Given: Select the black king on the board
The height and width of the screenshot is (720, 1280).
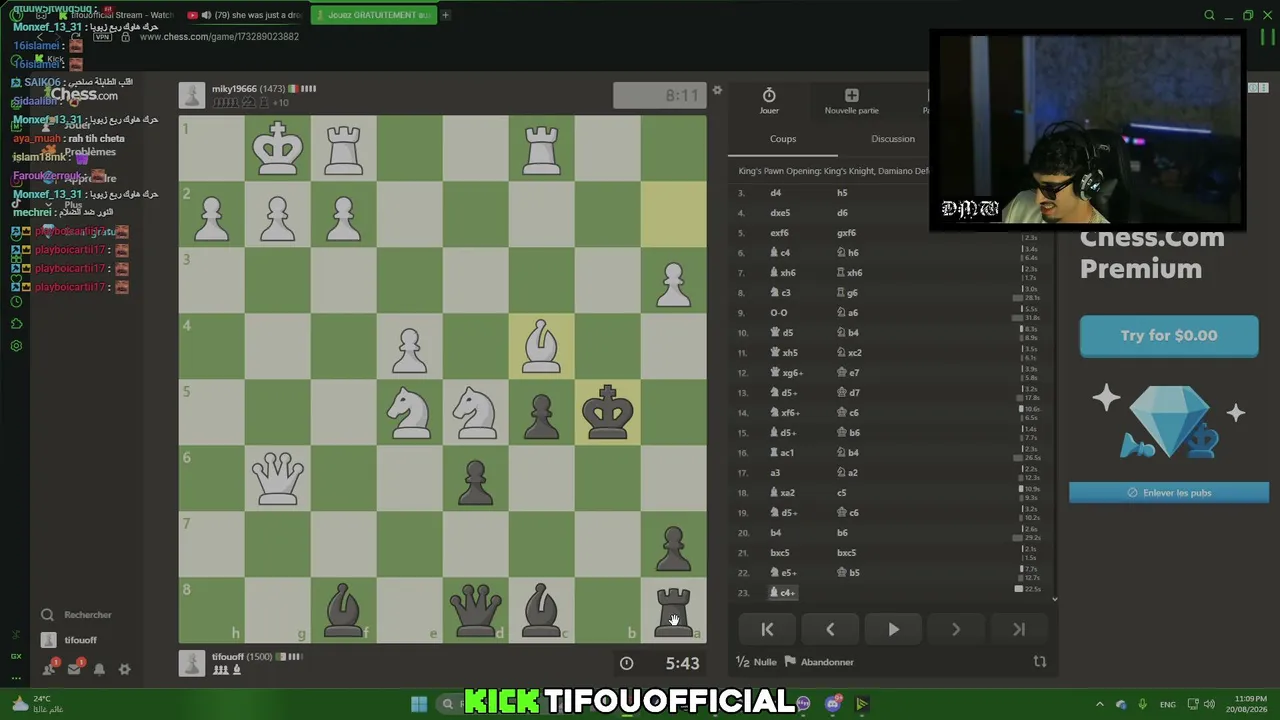Looking at the screenshot, I should point(608,412).
